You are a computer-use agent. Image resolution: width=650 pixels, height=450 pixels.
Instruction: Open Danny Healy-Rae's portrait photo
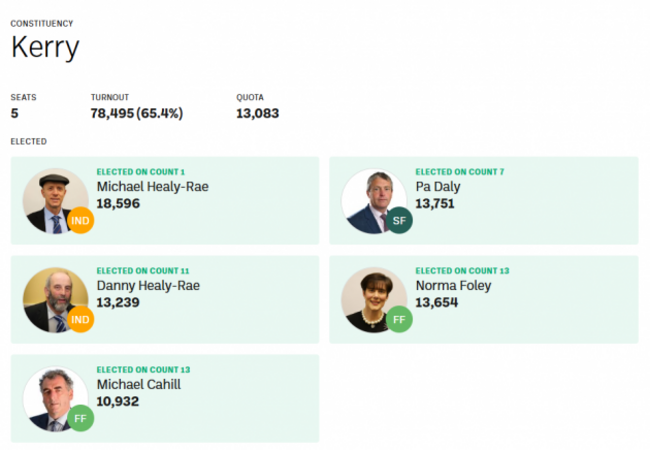pyautogui.click(x=56, y=300)
